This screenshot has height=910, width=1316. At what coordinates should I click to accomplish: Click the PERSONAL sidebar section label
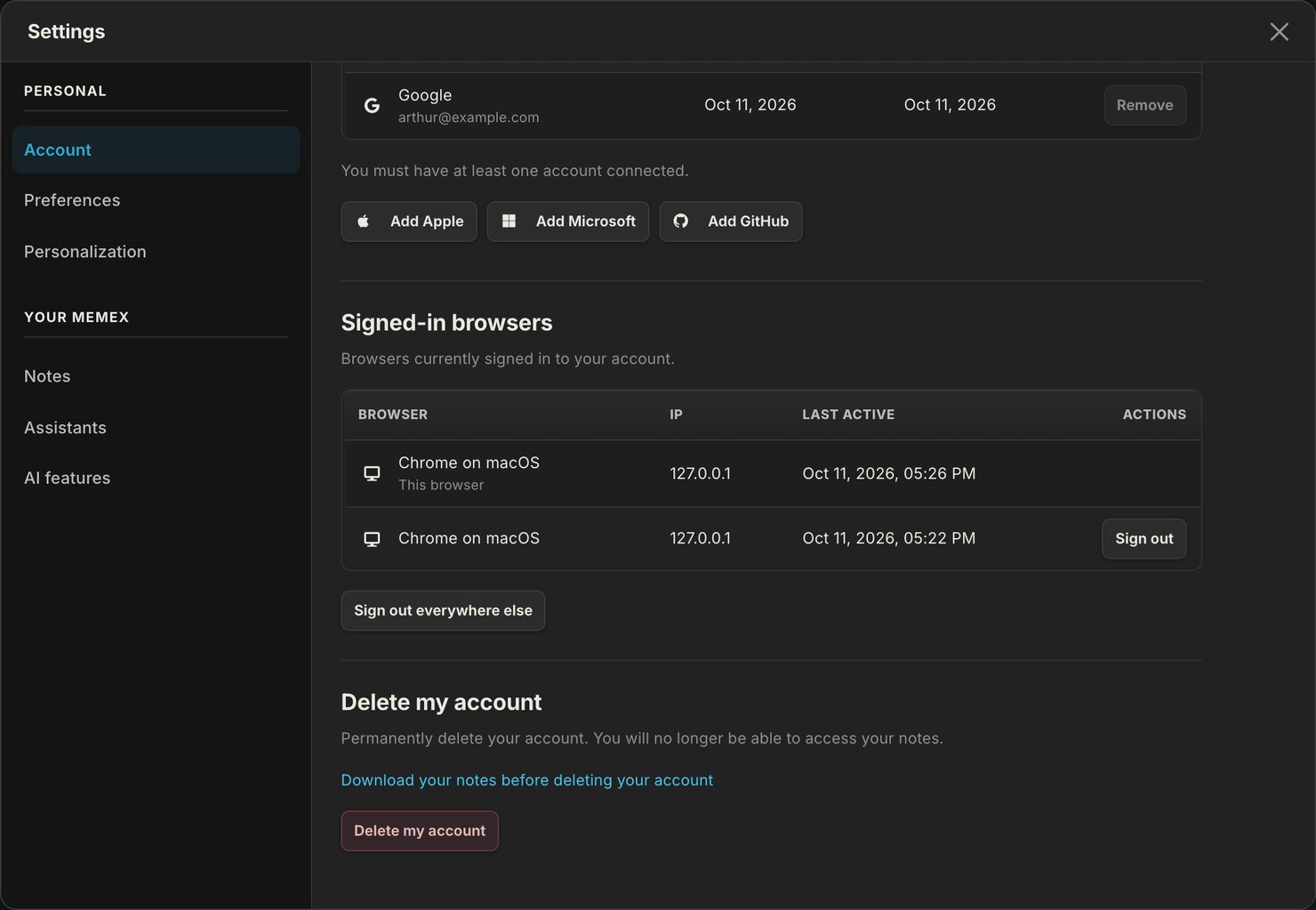pyautogui.click(x=65, y=91)
